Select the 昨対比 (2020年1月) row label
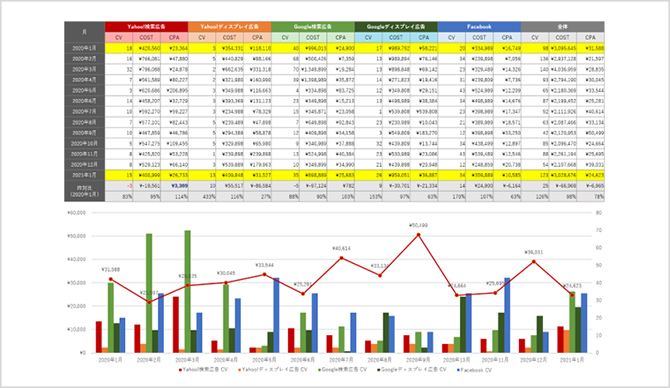The image size is (670, 388). tap(85, 191)
